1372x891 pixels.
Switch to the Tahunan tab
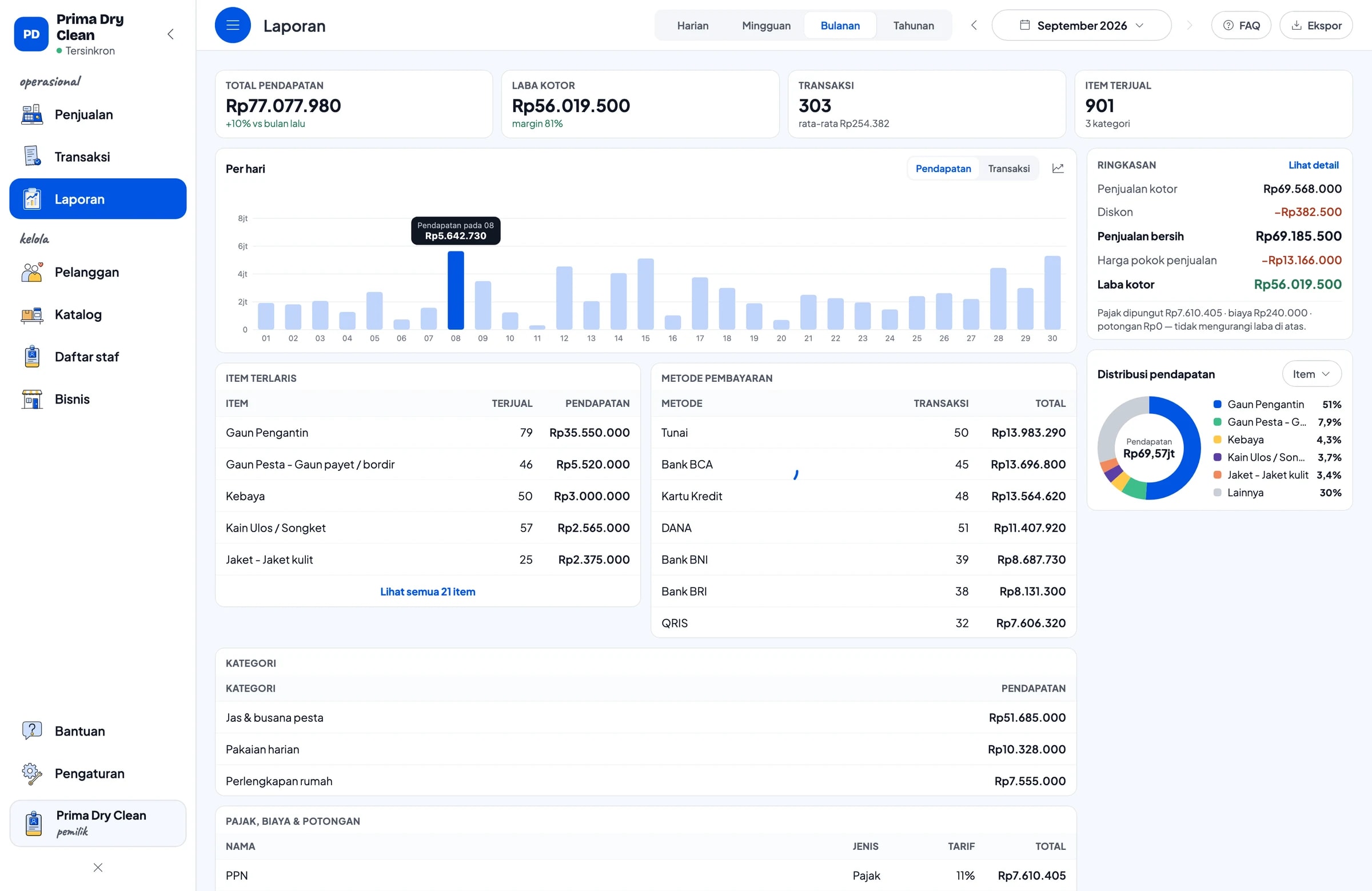[914, 25]
